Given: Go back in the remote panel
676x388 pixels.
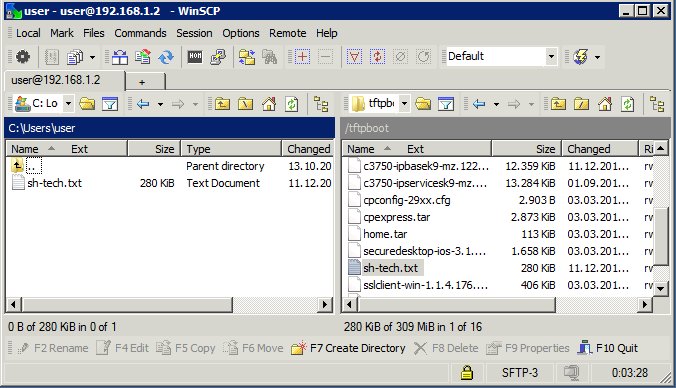Looking at the screenshot, I should (479, 103).
